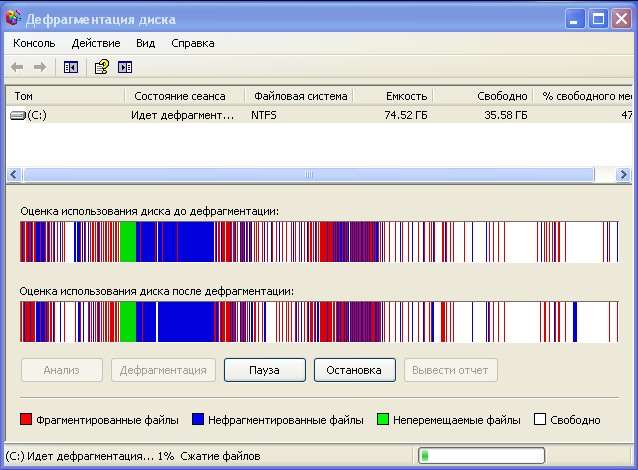Image resolution: width=638 pixels, height=470 pixels.
Task: Minimize the Disk Defragmenter window
Action: [x=575, y=19]
